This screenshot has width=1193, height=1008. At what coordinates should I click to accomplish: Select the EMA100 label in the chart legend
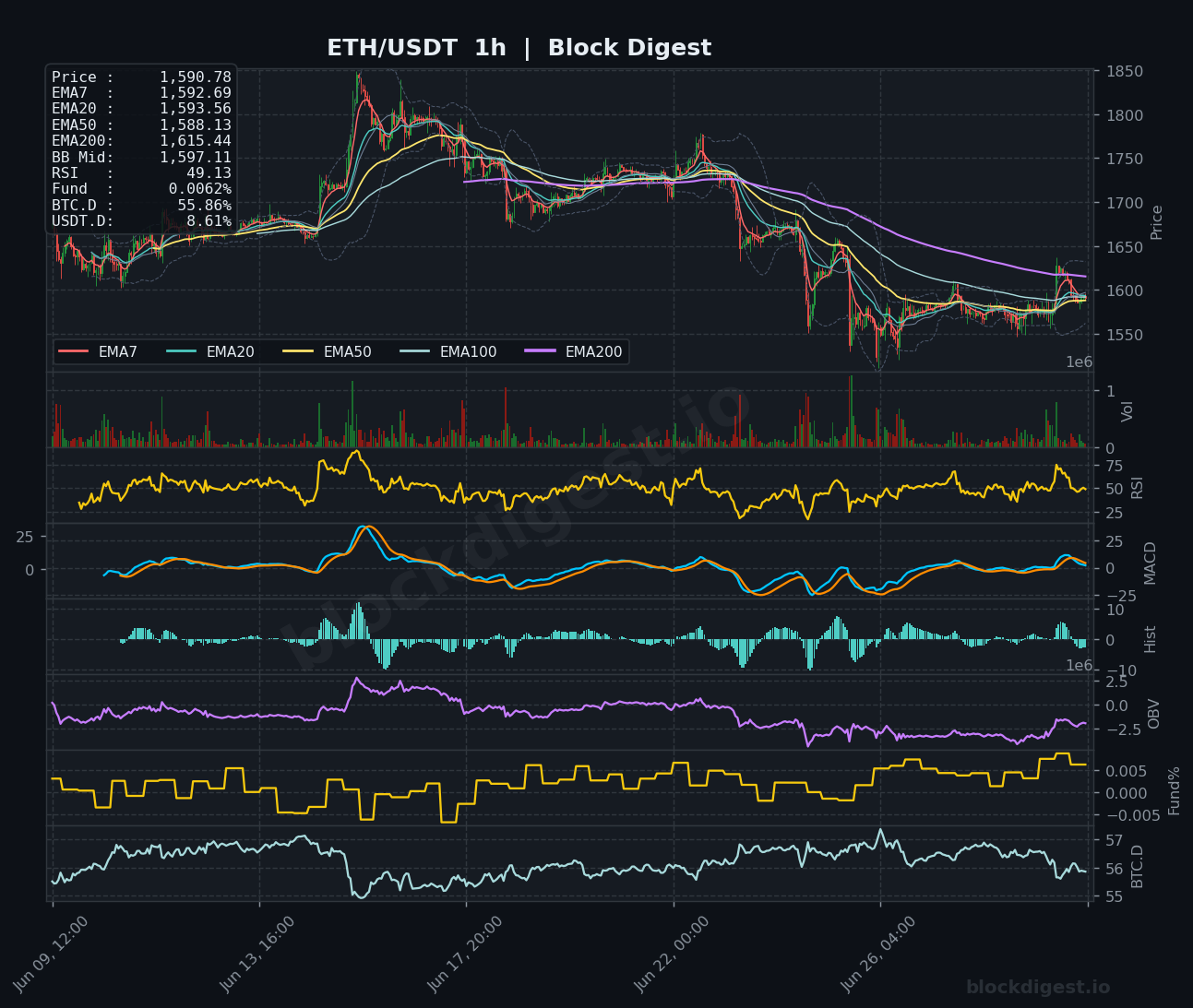pyautogui.click(x=468, y=351)
